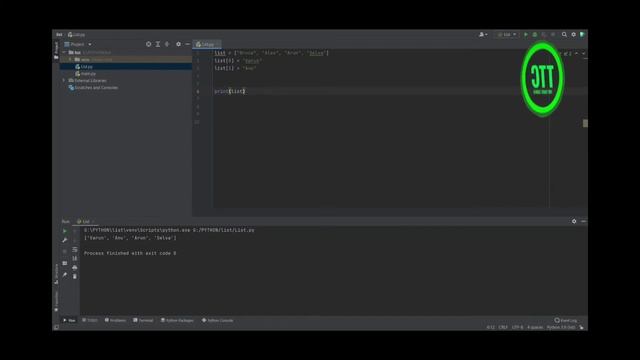640x360 pixels.
Task: Click the Process finished with exit code text
Action: click(x=130, y=253)
